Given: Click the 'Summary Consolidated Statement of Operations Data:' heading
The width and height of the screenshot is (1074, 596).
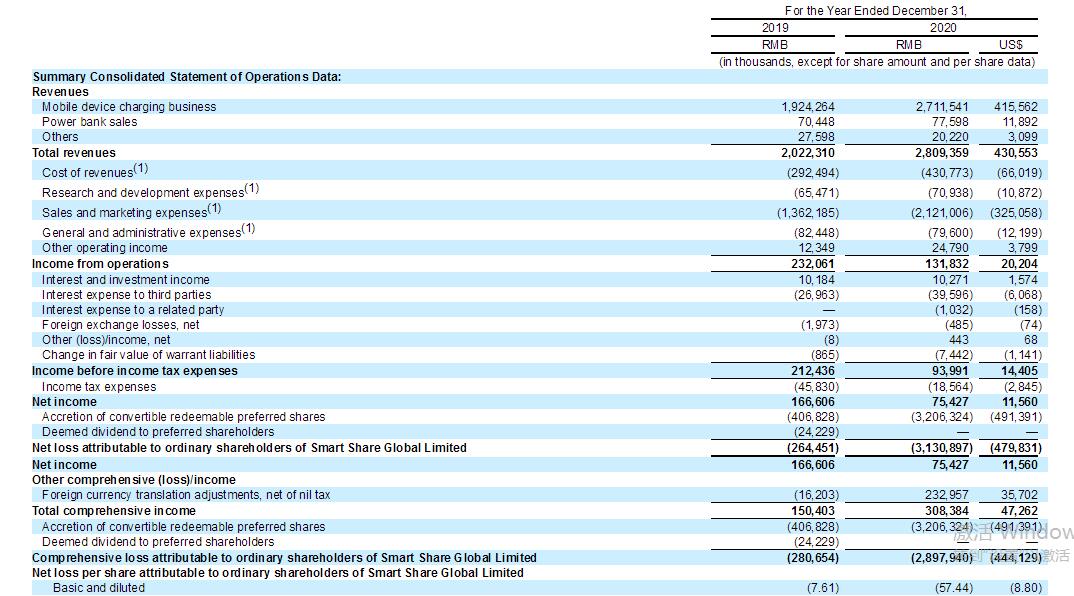Looking at the screenshot, I should pyautogui.click(x=186, y=77).
